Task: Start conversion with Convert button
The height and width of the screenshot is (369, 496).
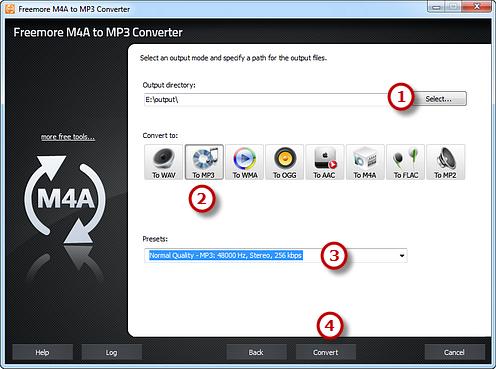Action: click(326, 352)
